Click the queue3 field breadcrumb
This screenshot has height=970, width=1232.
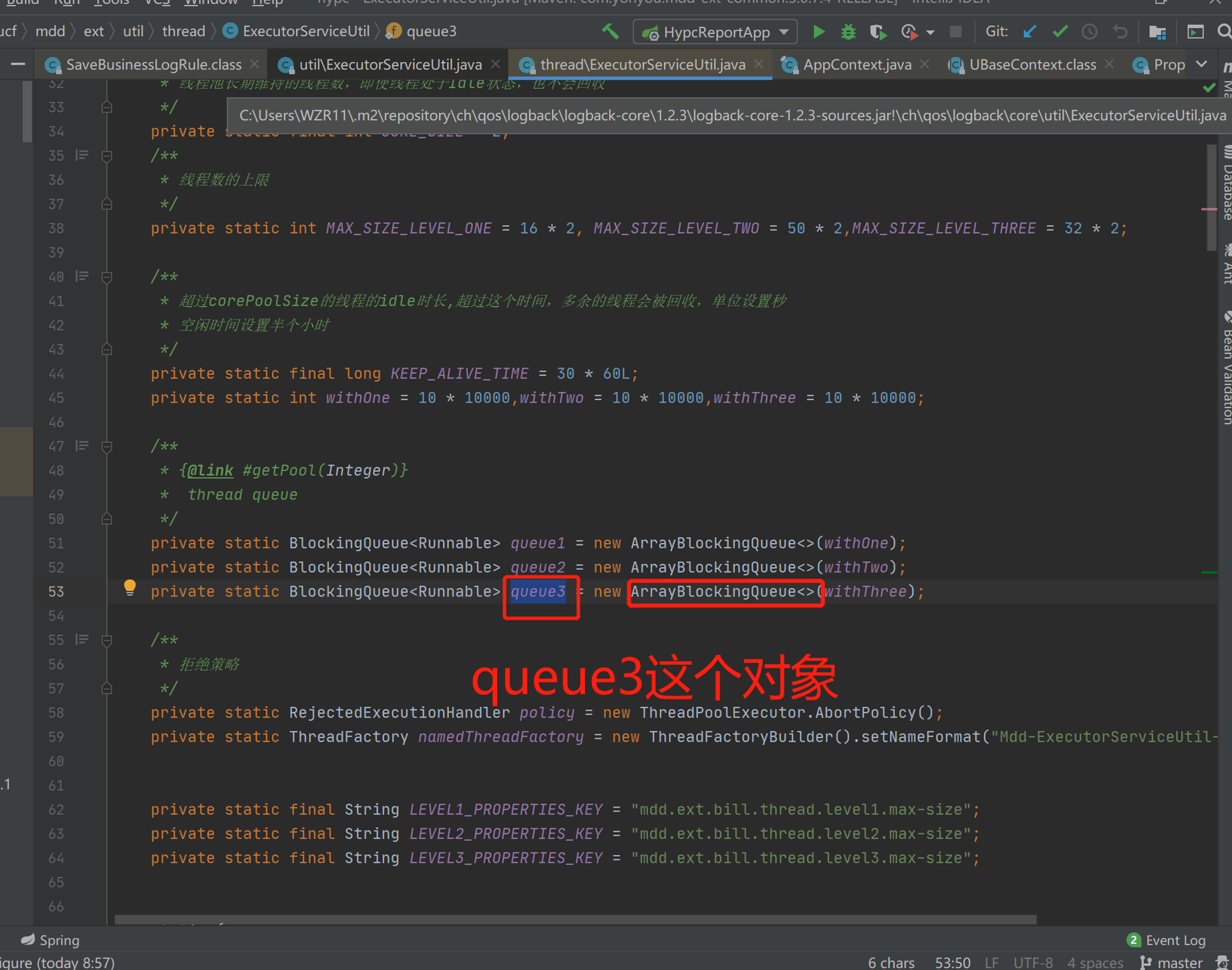pyautogui.click(x=422, y=31)
